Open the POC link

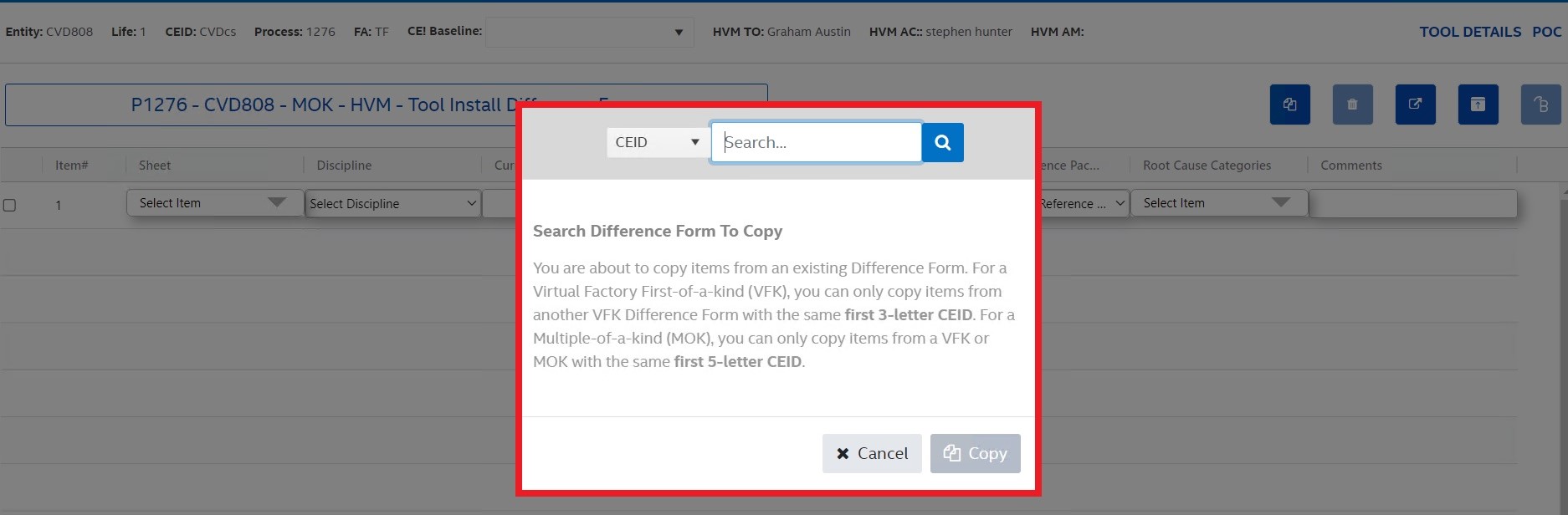pos(1546,32)
